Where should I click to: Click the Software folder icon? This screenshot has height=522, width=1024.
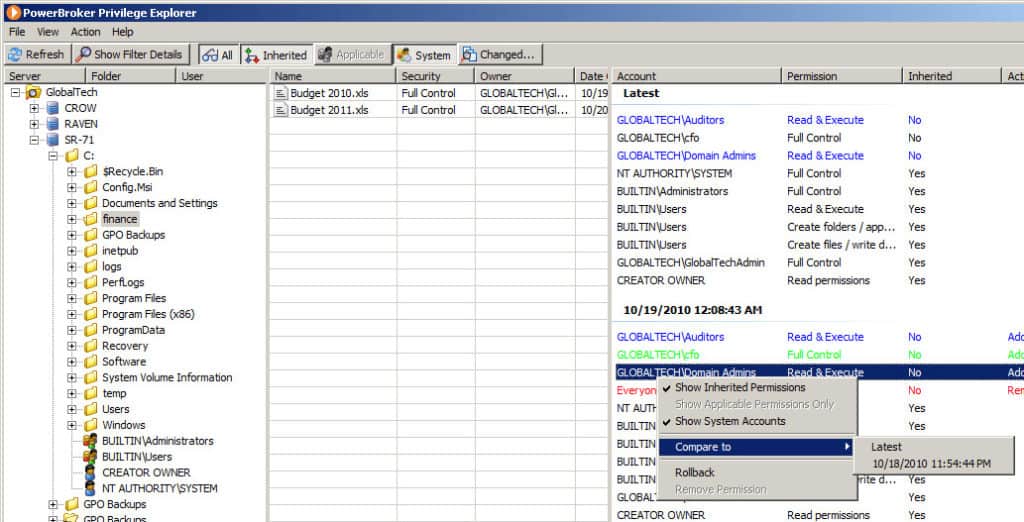point(91,361)
